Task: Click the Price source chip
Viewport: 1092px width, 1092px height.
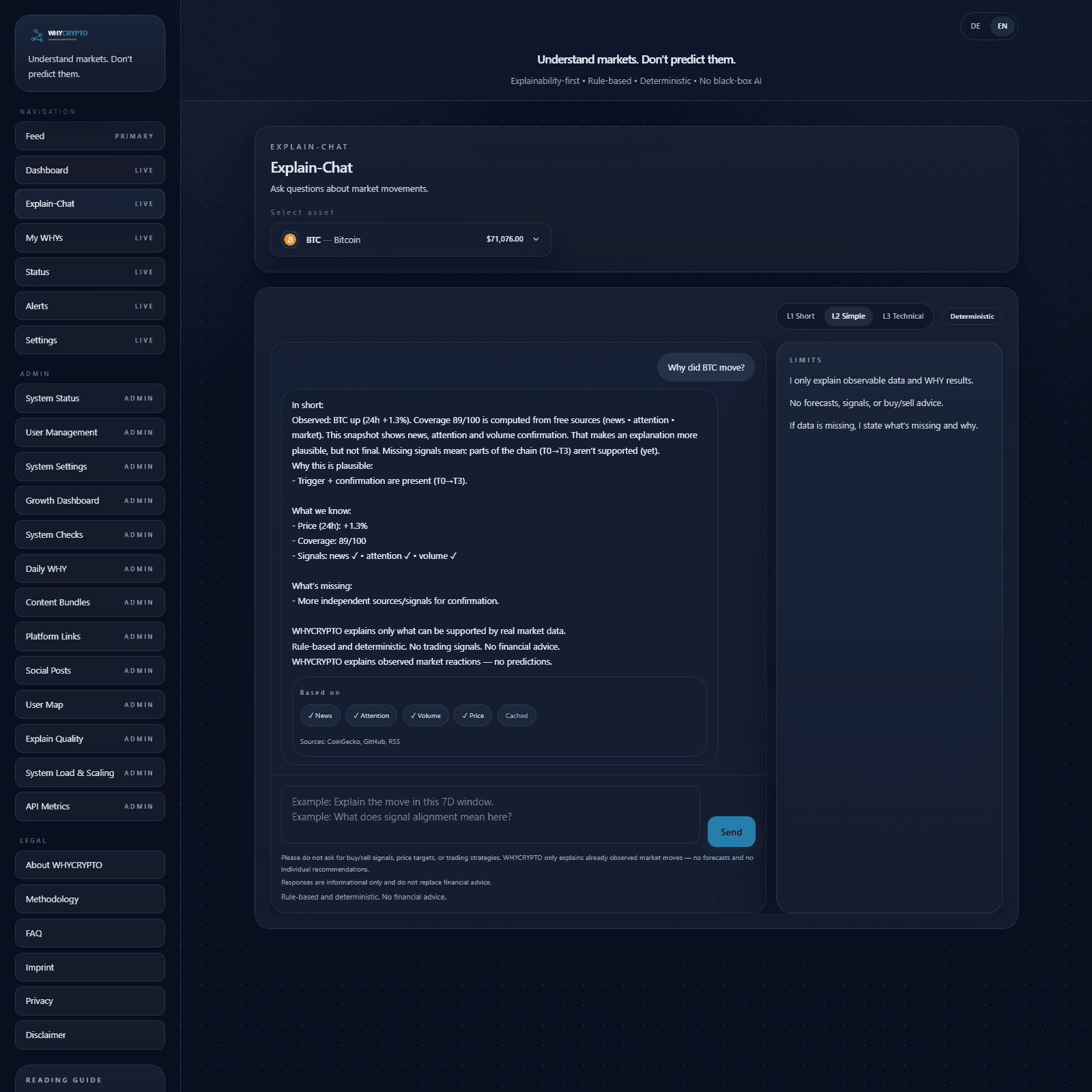Action: pos(472,715)
